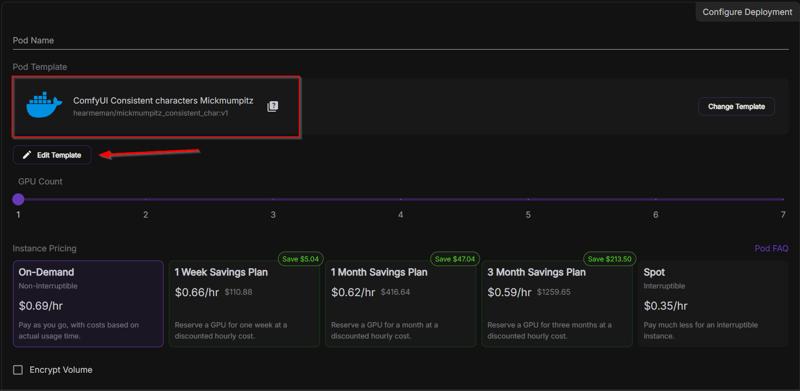Click the $416.64 monthly total
This screenshot has height=391, width=800.
tap(395, 292)
